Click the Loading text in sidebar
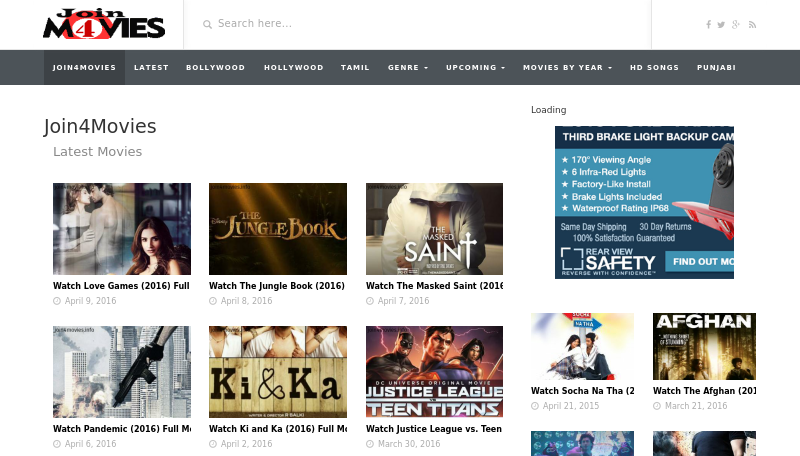The height and width of the screenshot is (456, 800). point(548,110)
